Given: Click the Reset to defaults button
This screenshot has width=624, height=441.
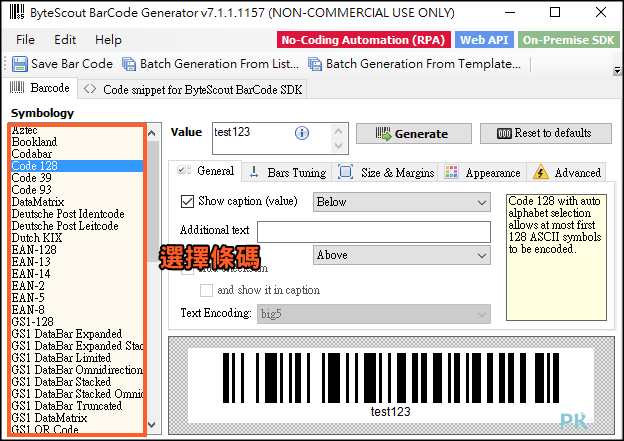Looking at the screenshot, I should (546, 133).
